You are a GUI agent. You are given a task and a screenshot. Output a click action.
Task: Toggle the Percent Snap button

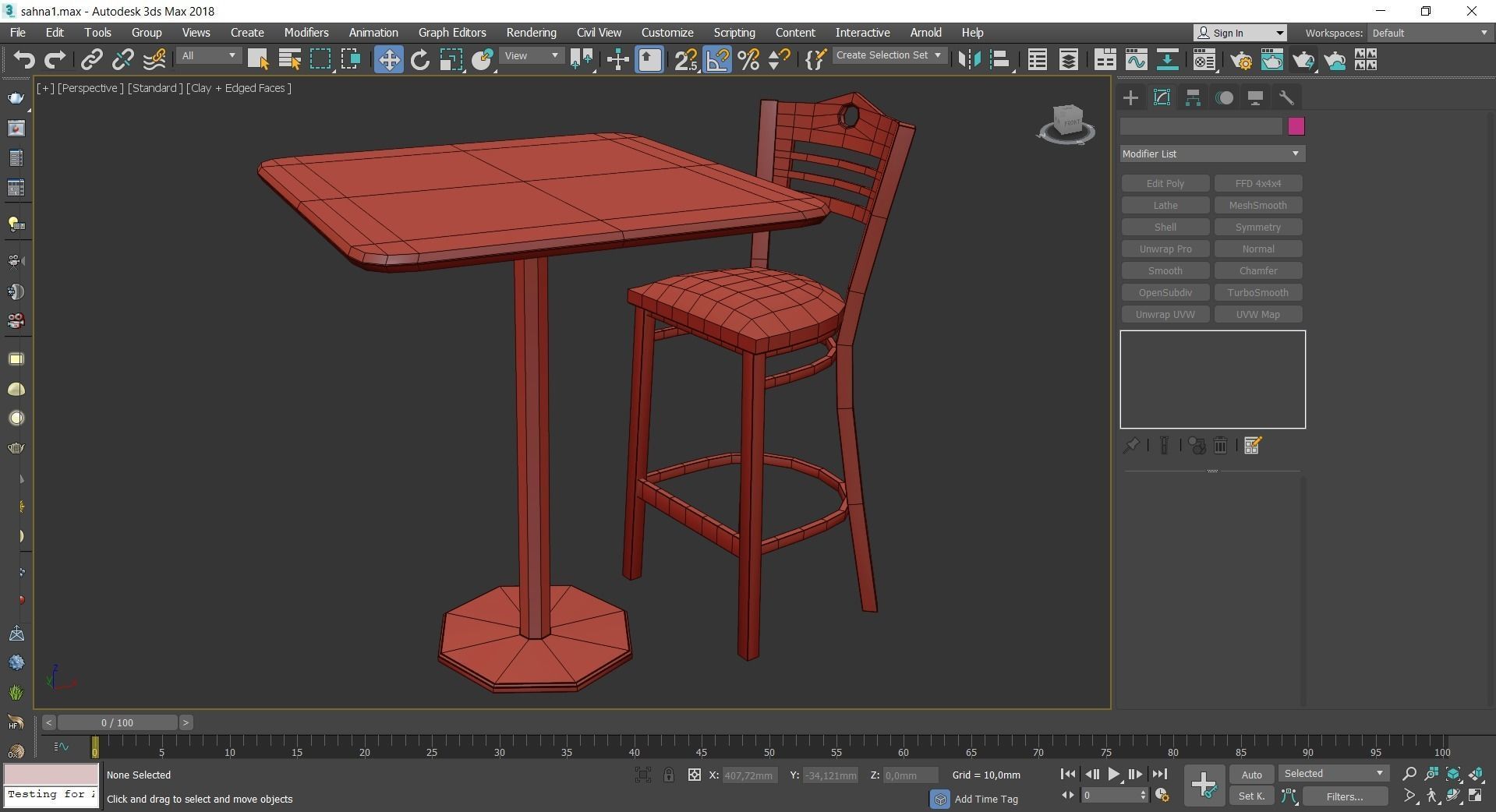pos(748,60)
